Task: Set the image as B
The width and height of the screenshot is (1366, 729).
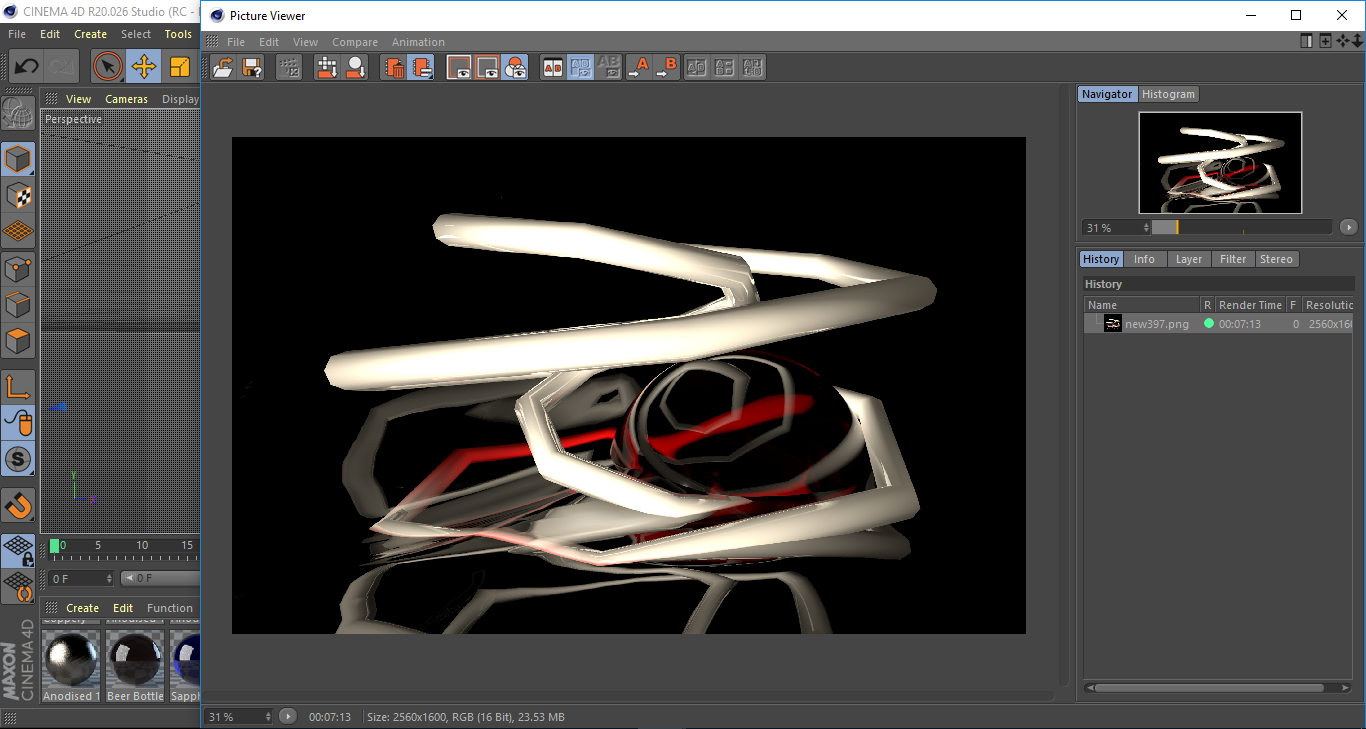Action: (666, 68)
